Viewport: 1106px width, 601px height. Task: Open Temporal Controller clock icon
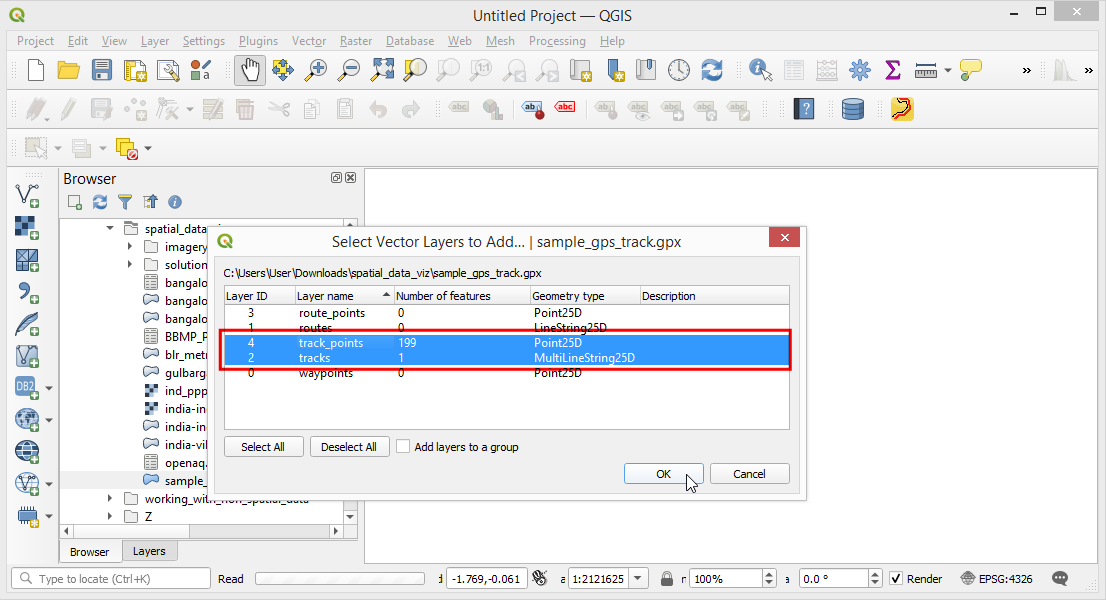[x=679, y=71]
